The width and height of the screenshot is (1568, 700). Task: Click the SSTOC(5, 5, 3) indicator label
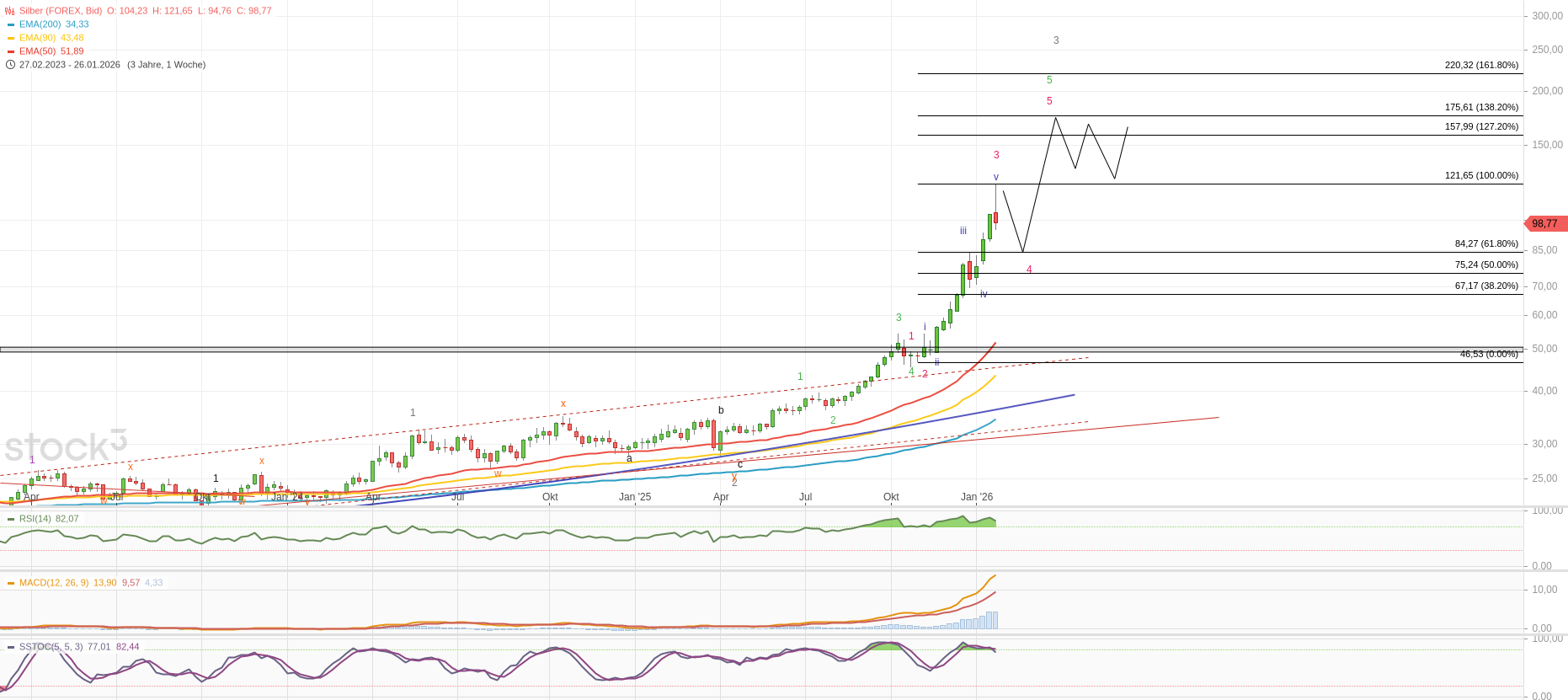51,647
